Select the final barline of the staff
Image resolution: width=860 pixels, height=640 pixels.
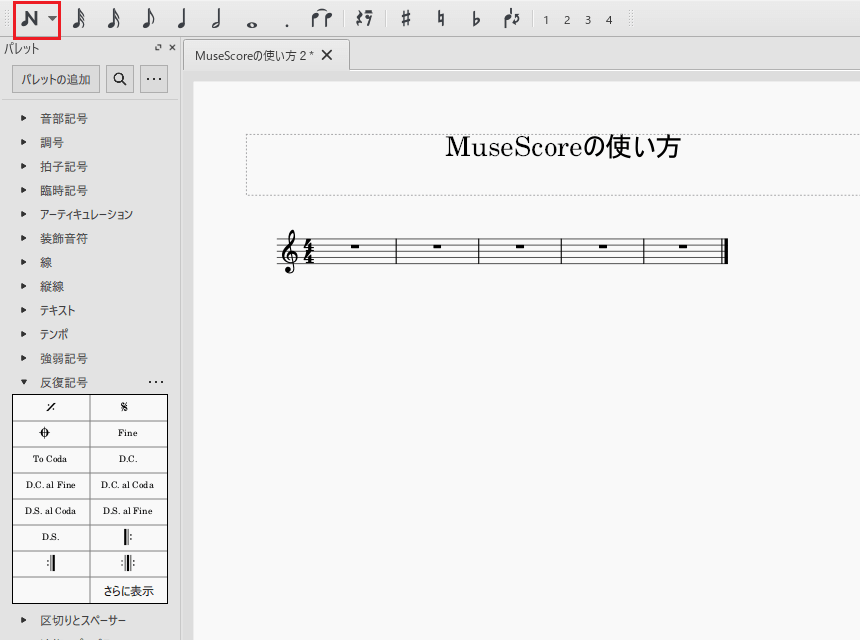(725, 252)
